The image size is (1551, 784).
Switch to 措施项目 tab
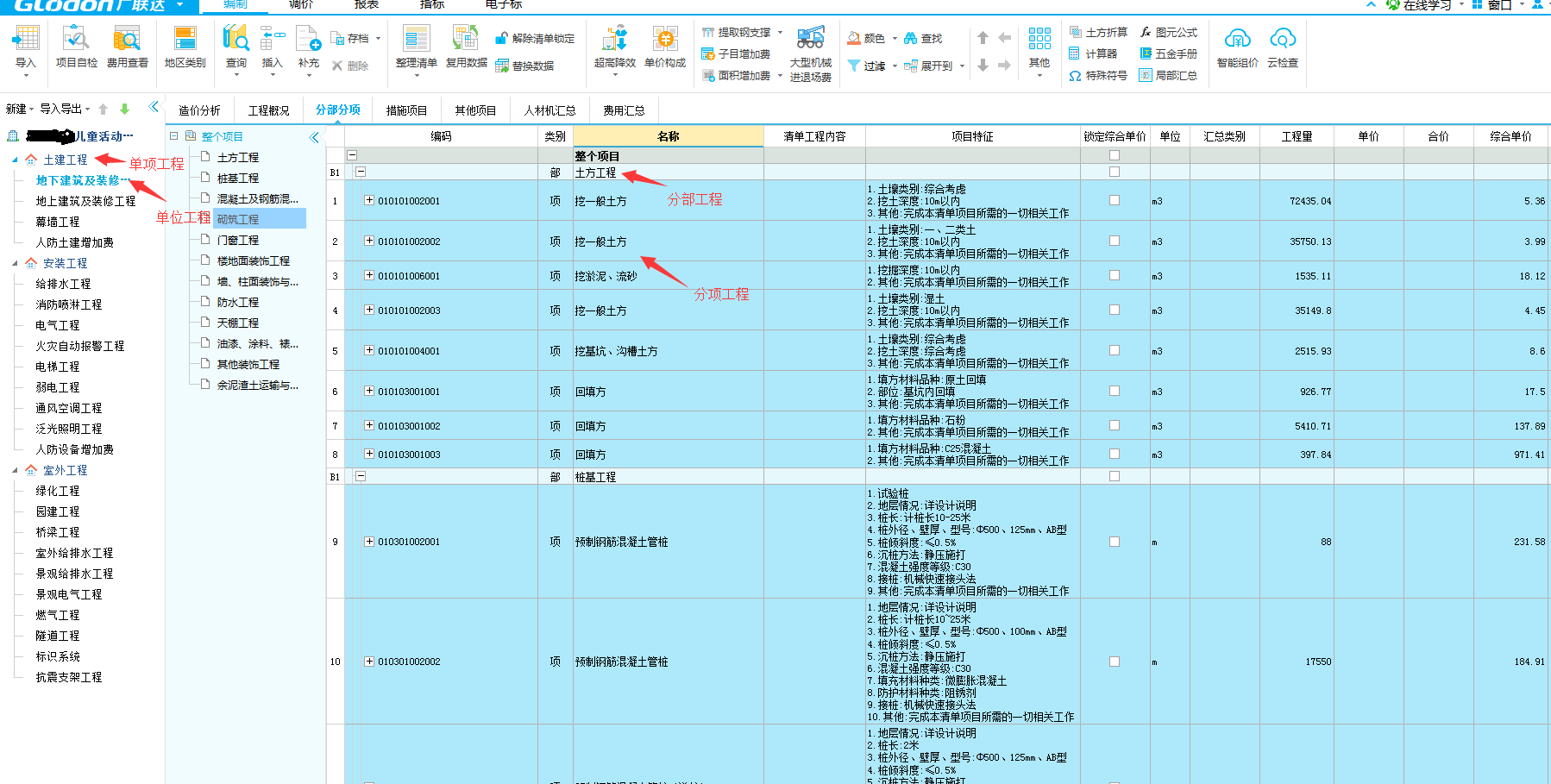(406, 110)
